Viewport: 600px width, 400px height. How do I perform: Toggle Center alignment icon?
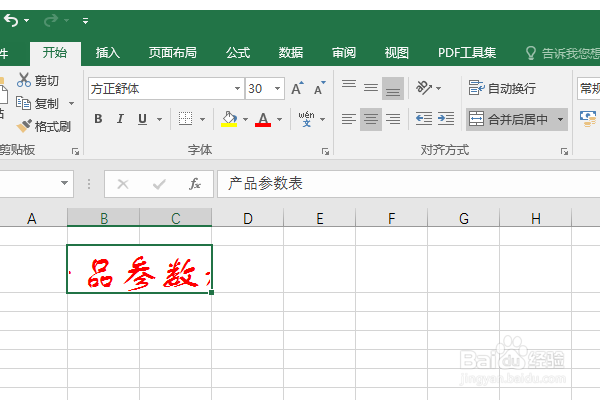pos(371,119)
